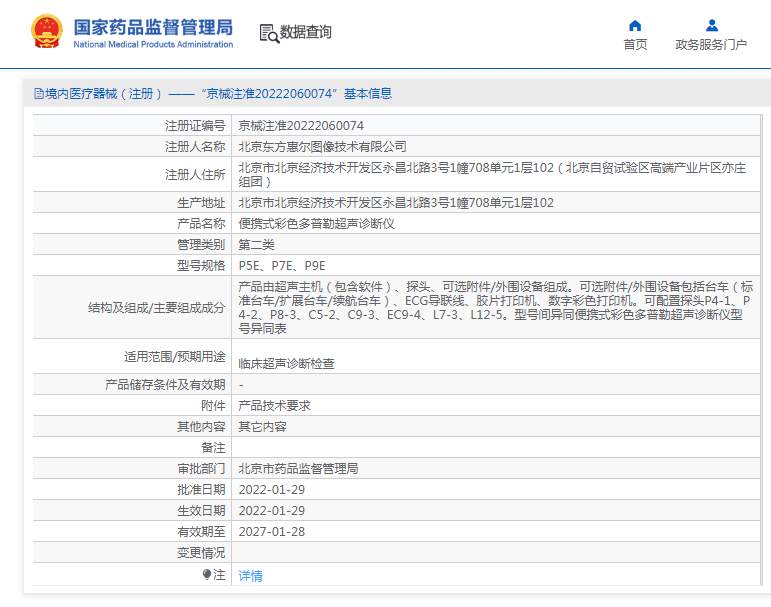771x607 pixels.
Task: Click the model spec value P5E、P7E、P9E
Action: (x=282, y=265)
